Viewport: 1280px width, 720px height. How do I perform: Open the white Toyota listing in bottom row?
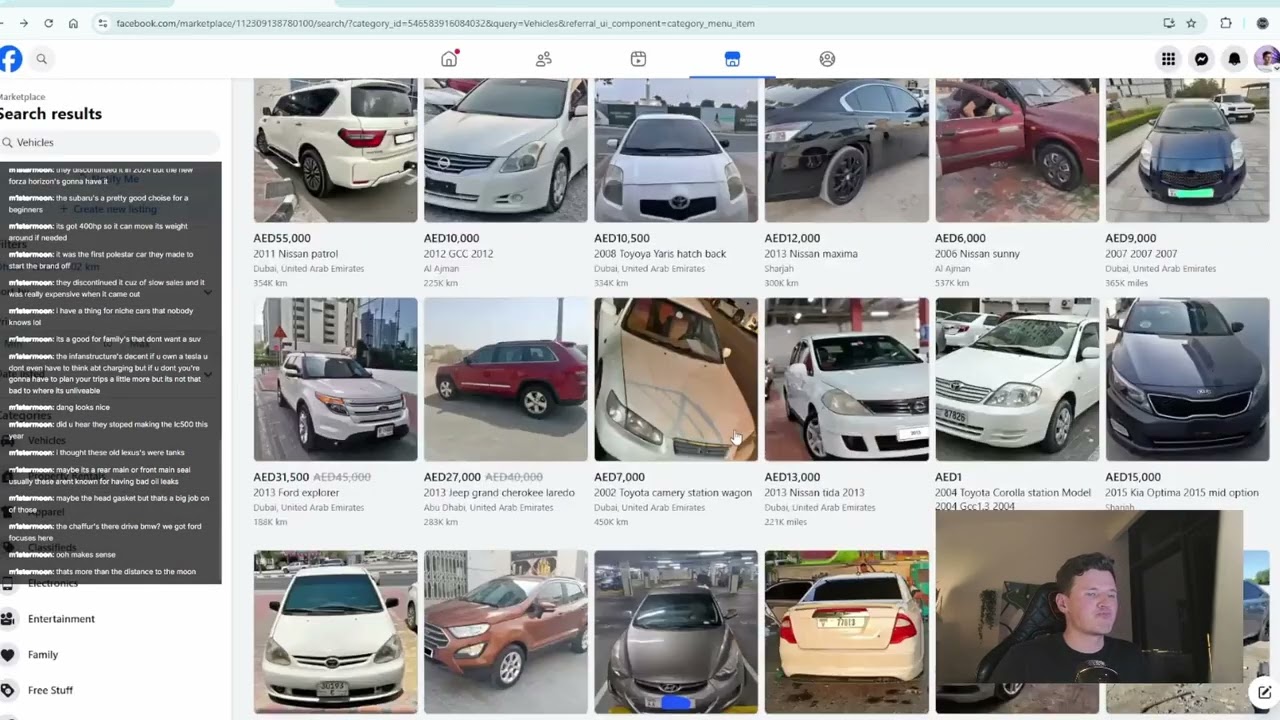tap(335, 632)
